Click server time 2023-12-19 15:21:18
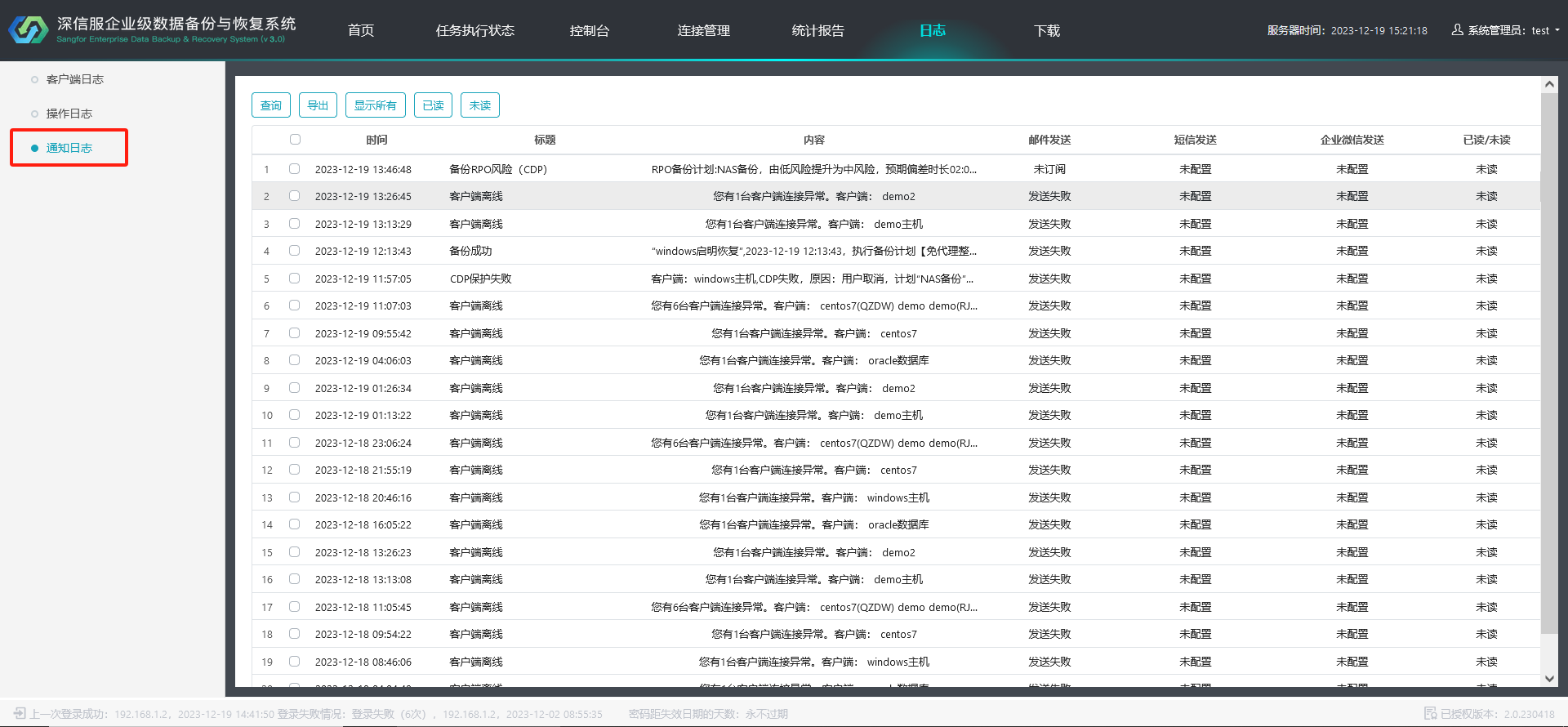 click(x=1379, y=30)
